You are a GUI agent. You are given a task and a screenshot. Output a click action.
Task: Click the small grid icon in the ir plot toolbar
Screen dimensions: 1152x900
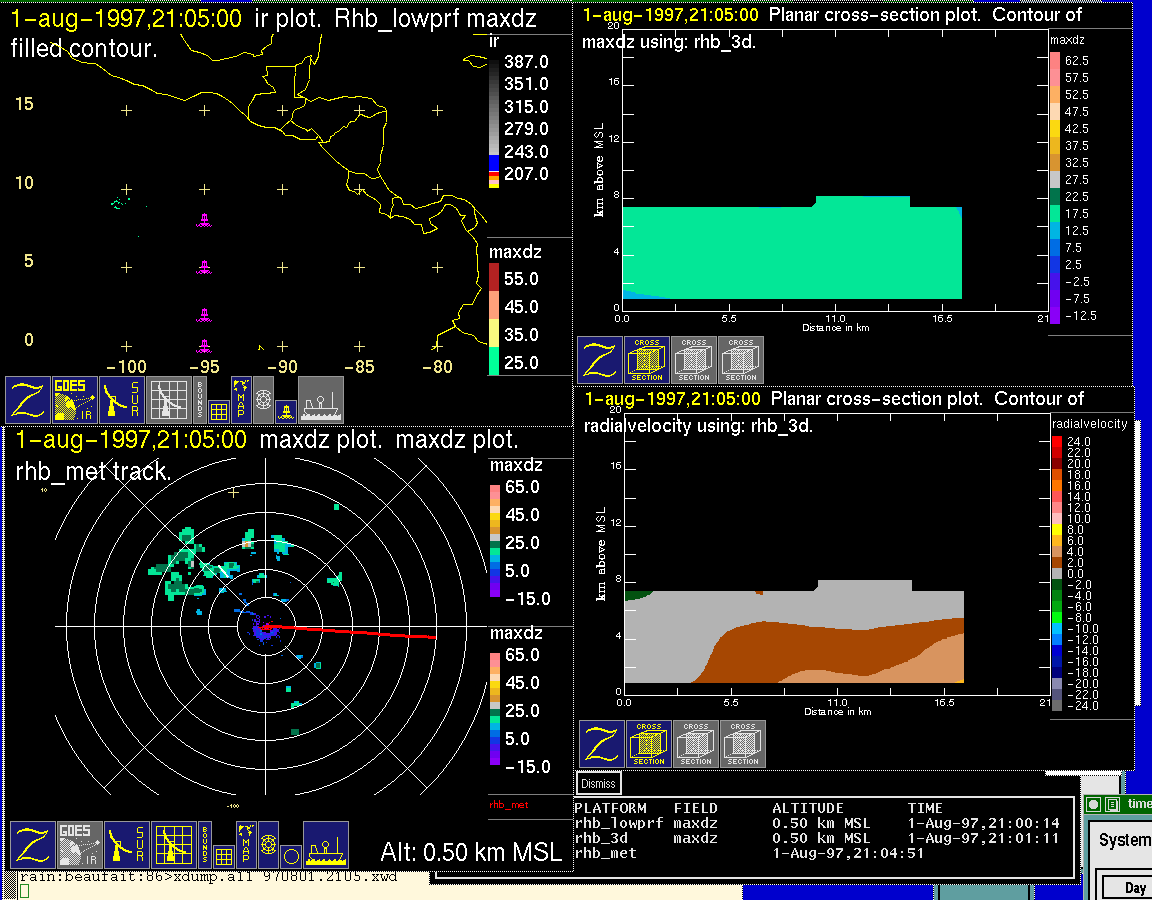coord(219,409)
